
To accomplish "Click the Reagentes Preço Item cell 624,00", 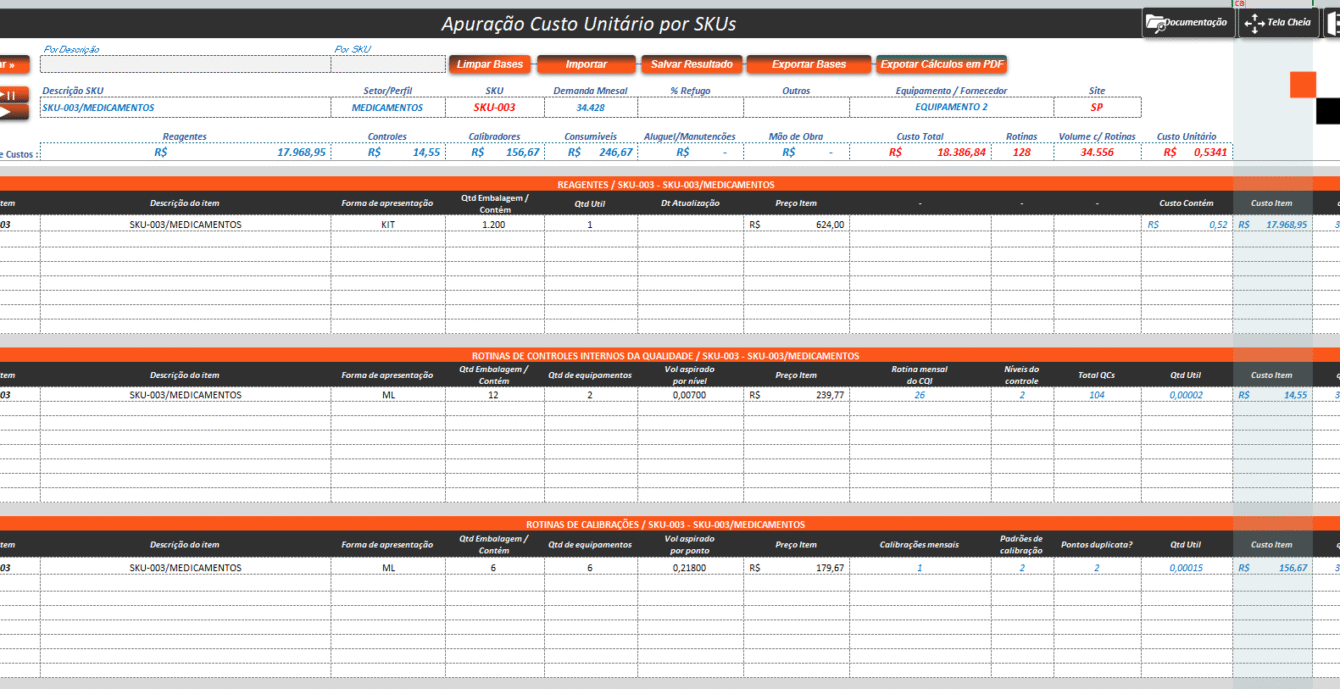I will [x=796, y=225].
